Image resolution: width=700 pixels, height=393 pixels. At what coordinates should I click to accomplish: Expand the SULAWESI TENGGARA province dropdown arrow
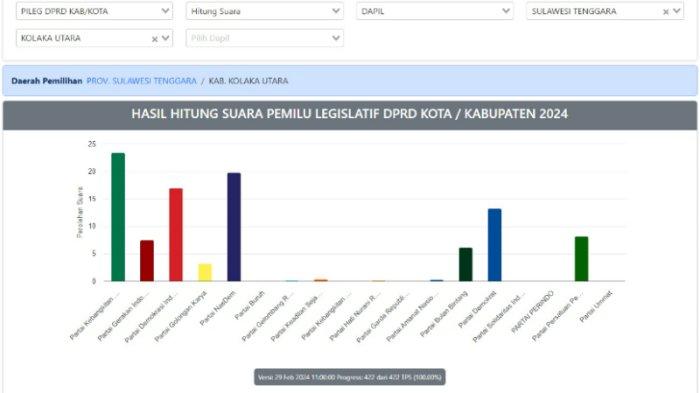[x=677, y=11]
